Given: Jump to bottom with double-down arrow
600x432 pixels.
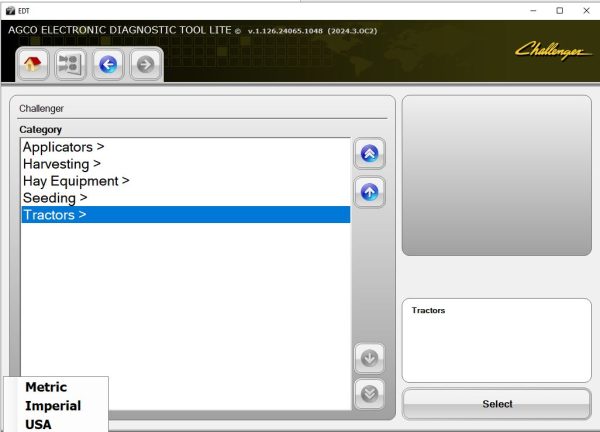Looking at the screenshot, I should (369, 394).
